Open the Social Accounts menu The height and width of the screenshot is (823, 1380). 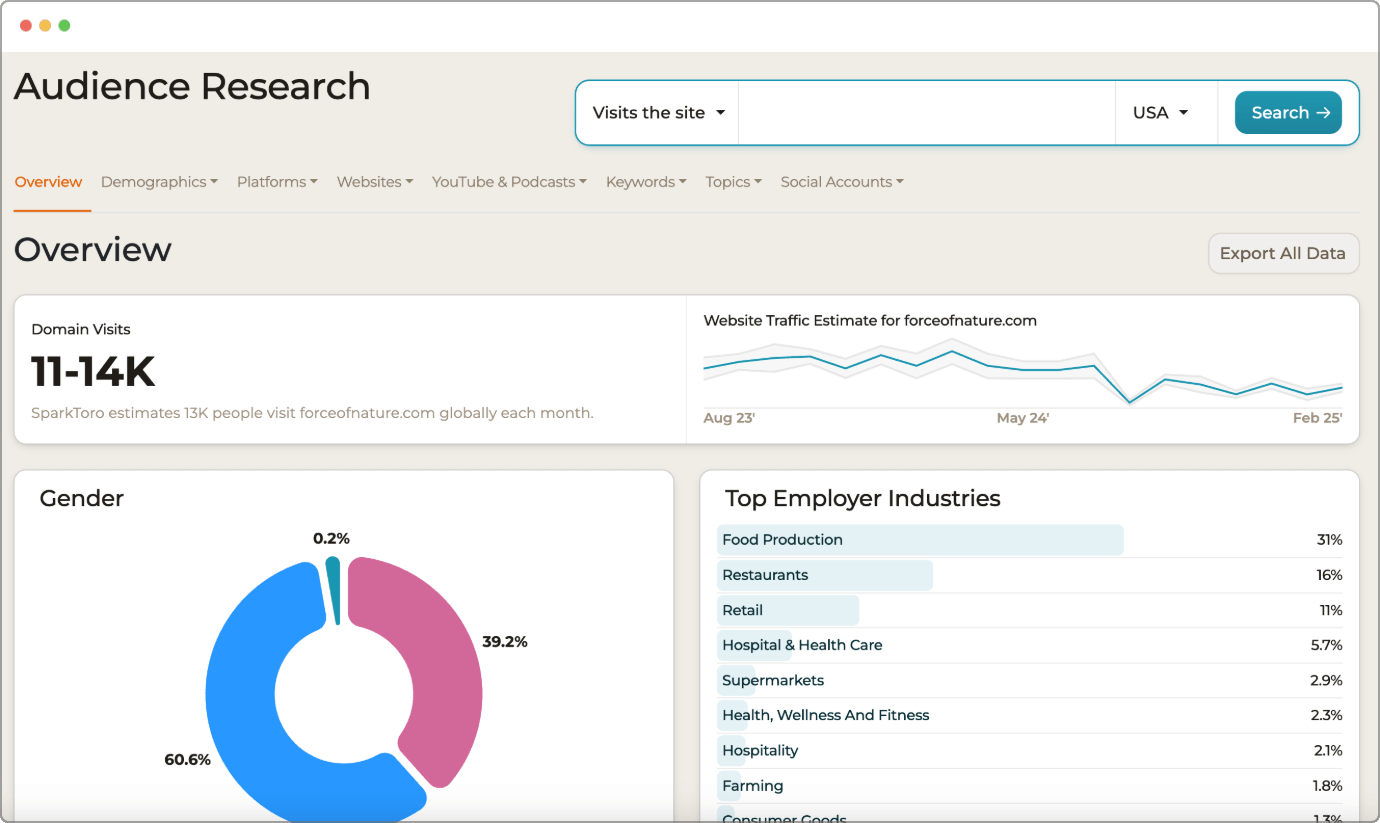pos(842,182)
